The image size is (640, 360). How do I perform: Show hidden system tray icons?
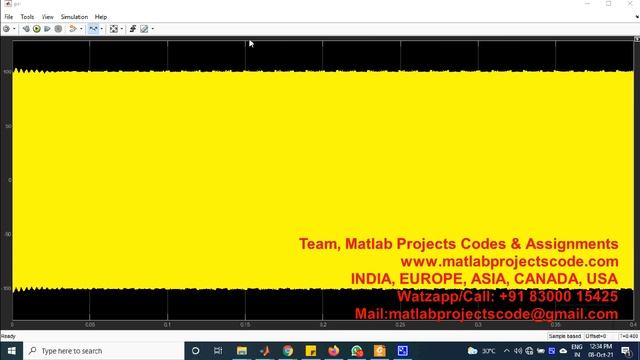[507, 351]
